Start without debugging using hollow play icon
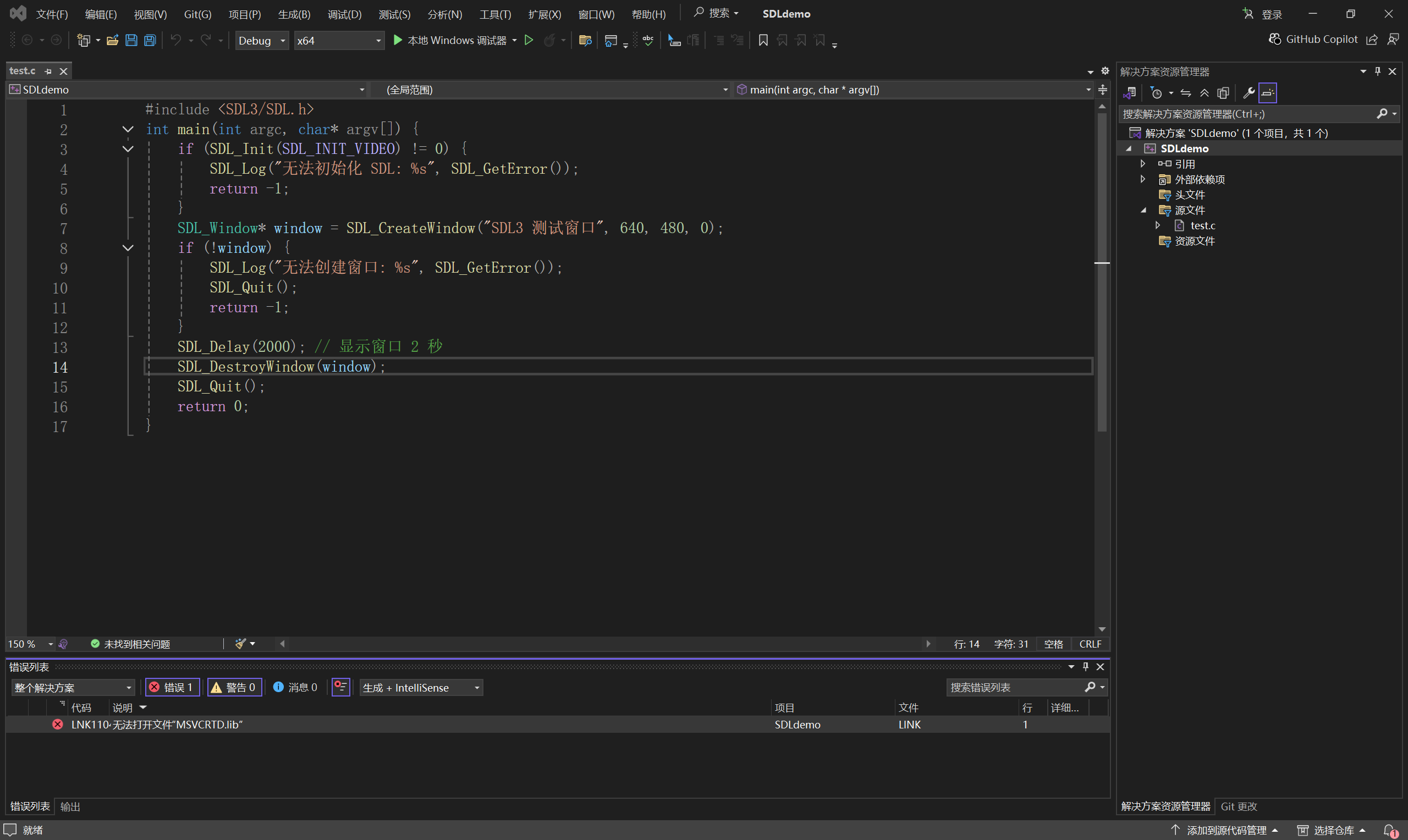1408x840 pixels. point(529,40)
